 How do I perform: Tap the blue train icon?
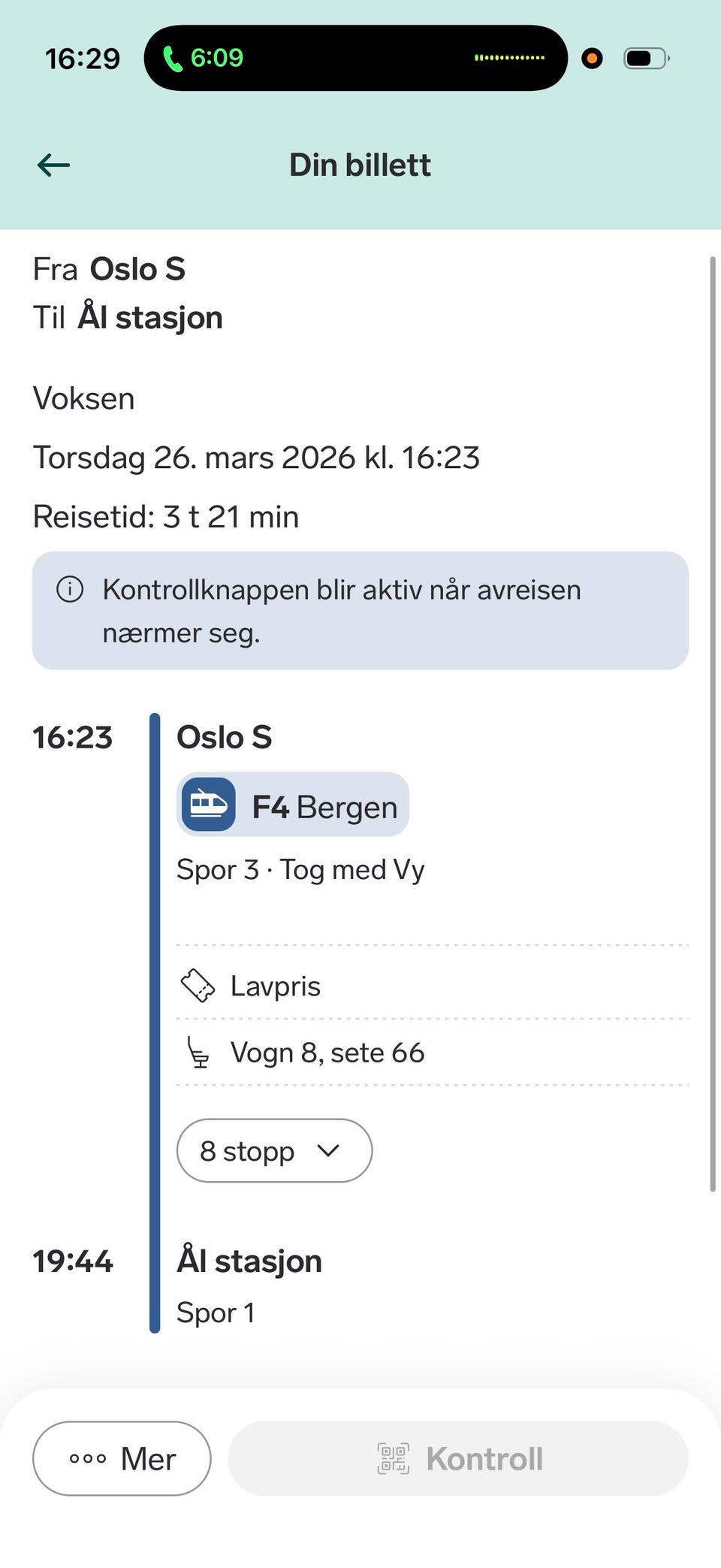209,805
